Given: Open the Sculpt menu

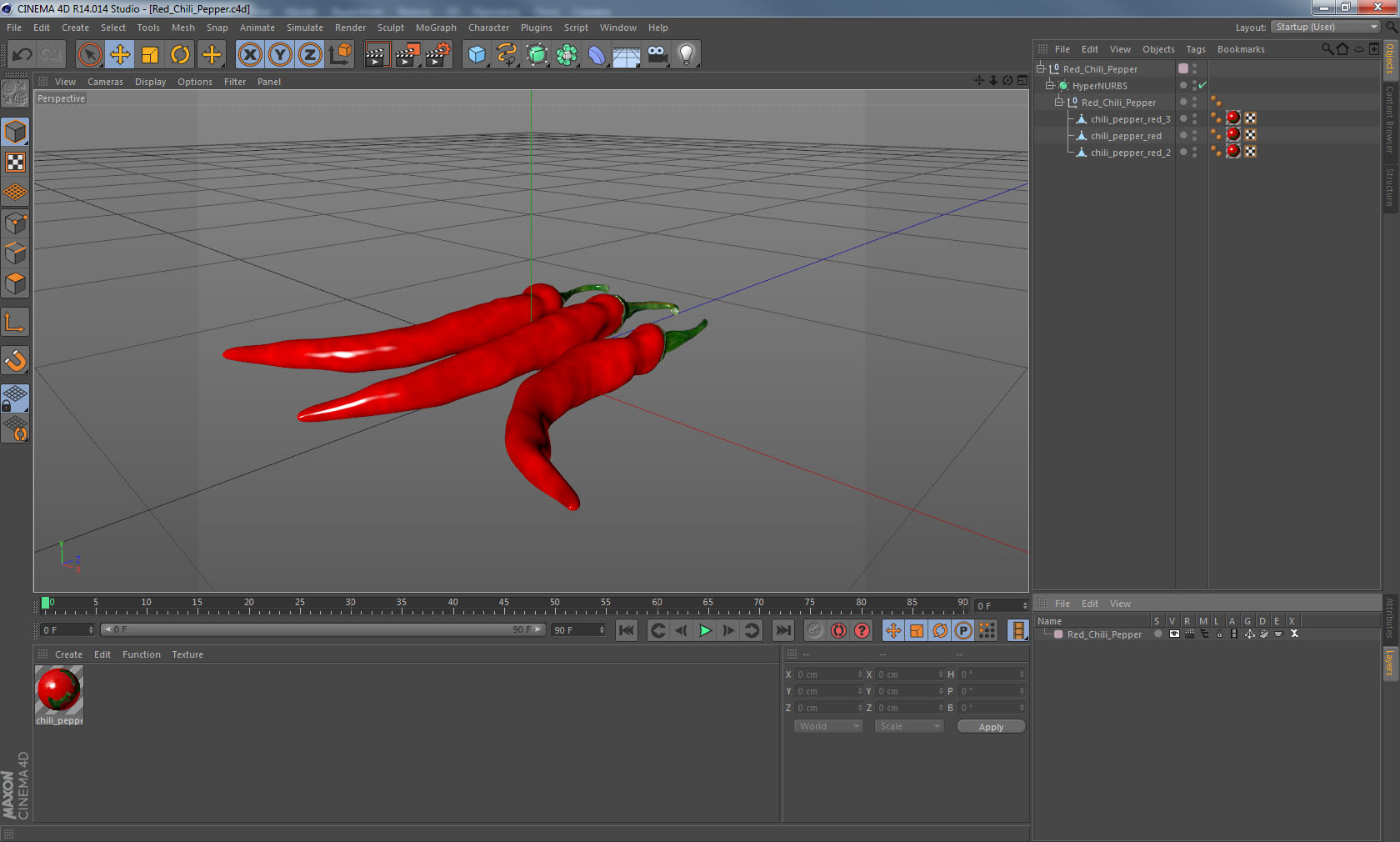Looking at the screenshot, I should (390, 28).
